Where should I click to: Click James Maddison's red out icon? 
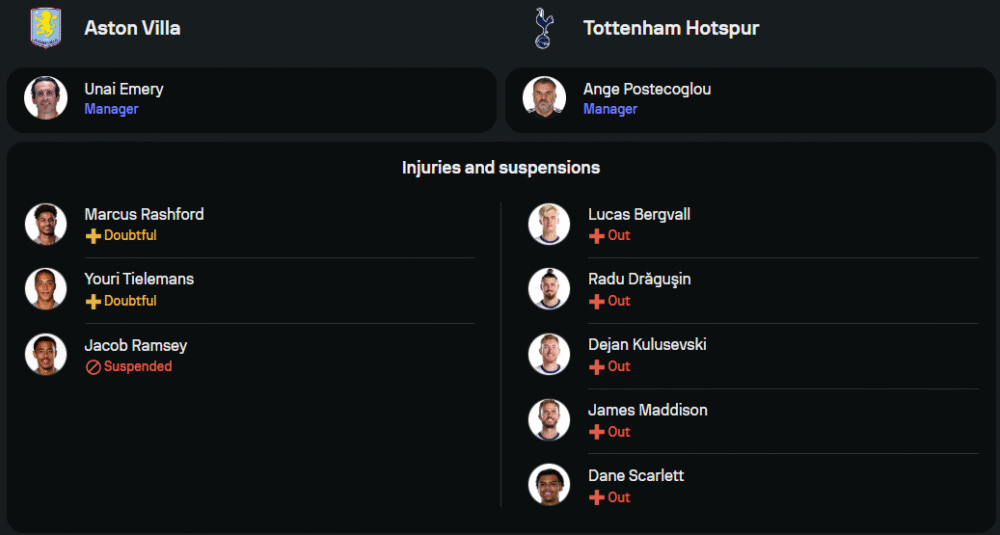pos(597,432)
